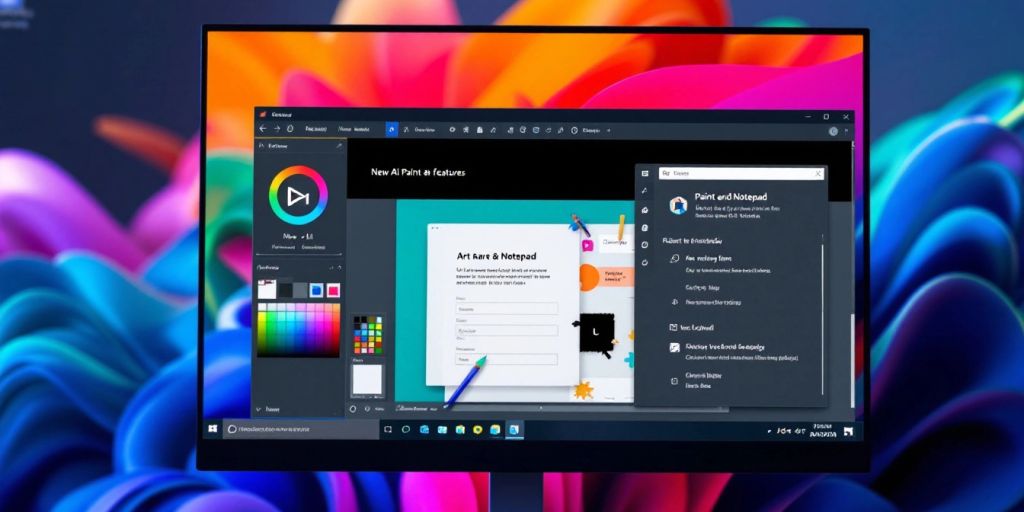Click the pen icon in the side panel strip
The height and width of the screenshot is (512, 1024).
click(645, 190)
